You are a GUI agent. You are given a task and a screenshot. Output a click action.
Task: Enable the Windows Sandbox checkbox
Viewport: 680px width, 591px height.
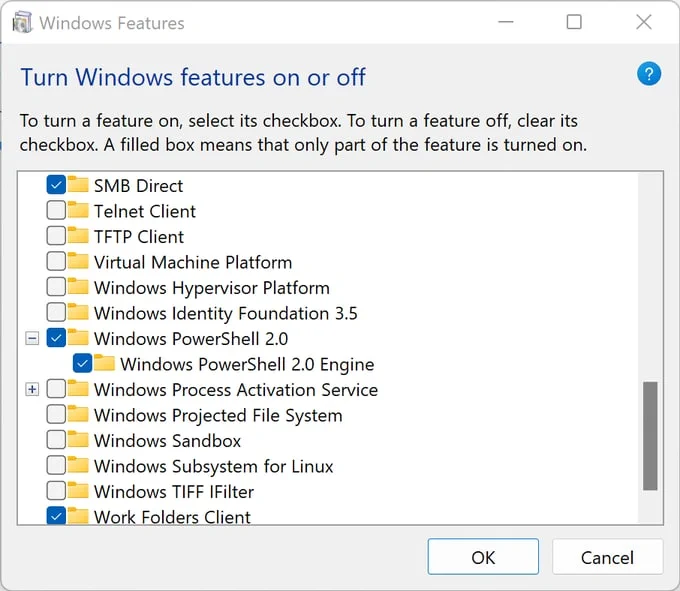pyautogui.click(x=56, y=440)
